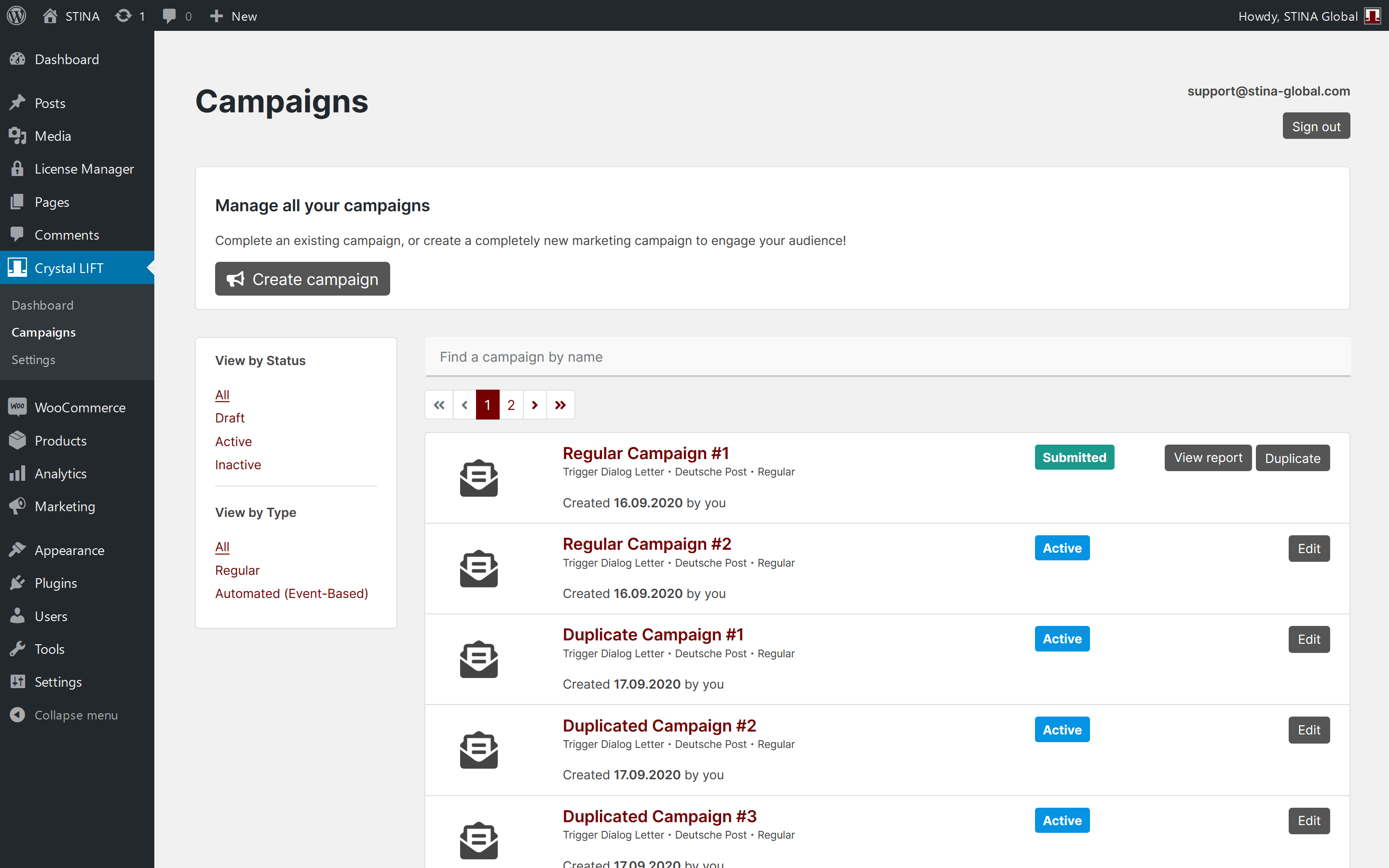Click the STINA Global user avatar
Image resolution: width=1389 pixels, height=868 pixels.
coord(1372,15)
